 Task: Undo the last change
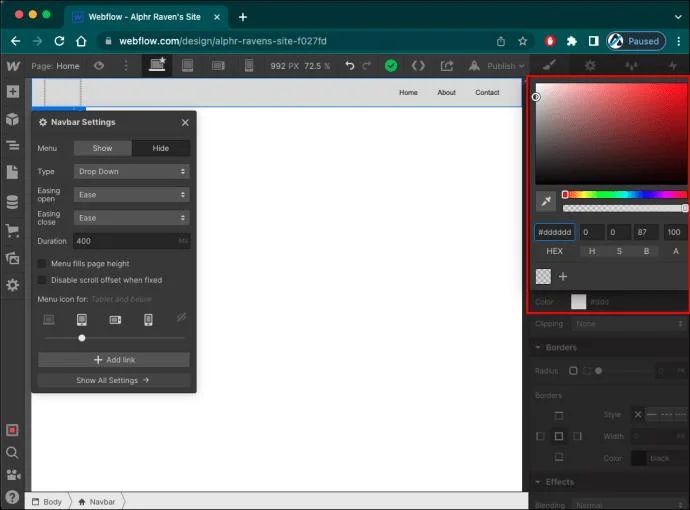350,66
